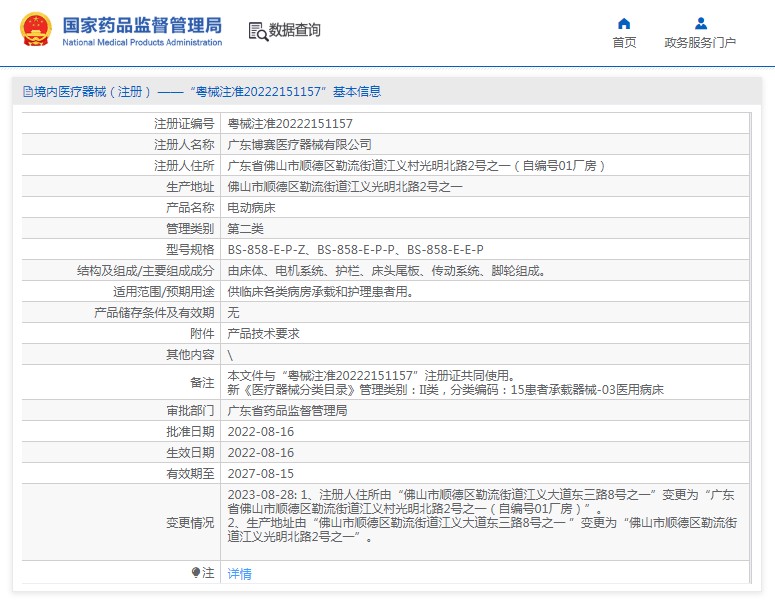Screen dimensions: 775x601
Task: Select the 注册人住所 address value
Action: click(416, 166)
